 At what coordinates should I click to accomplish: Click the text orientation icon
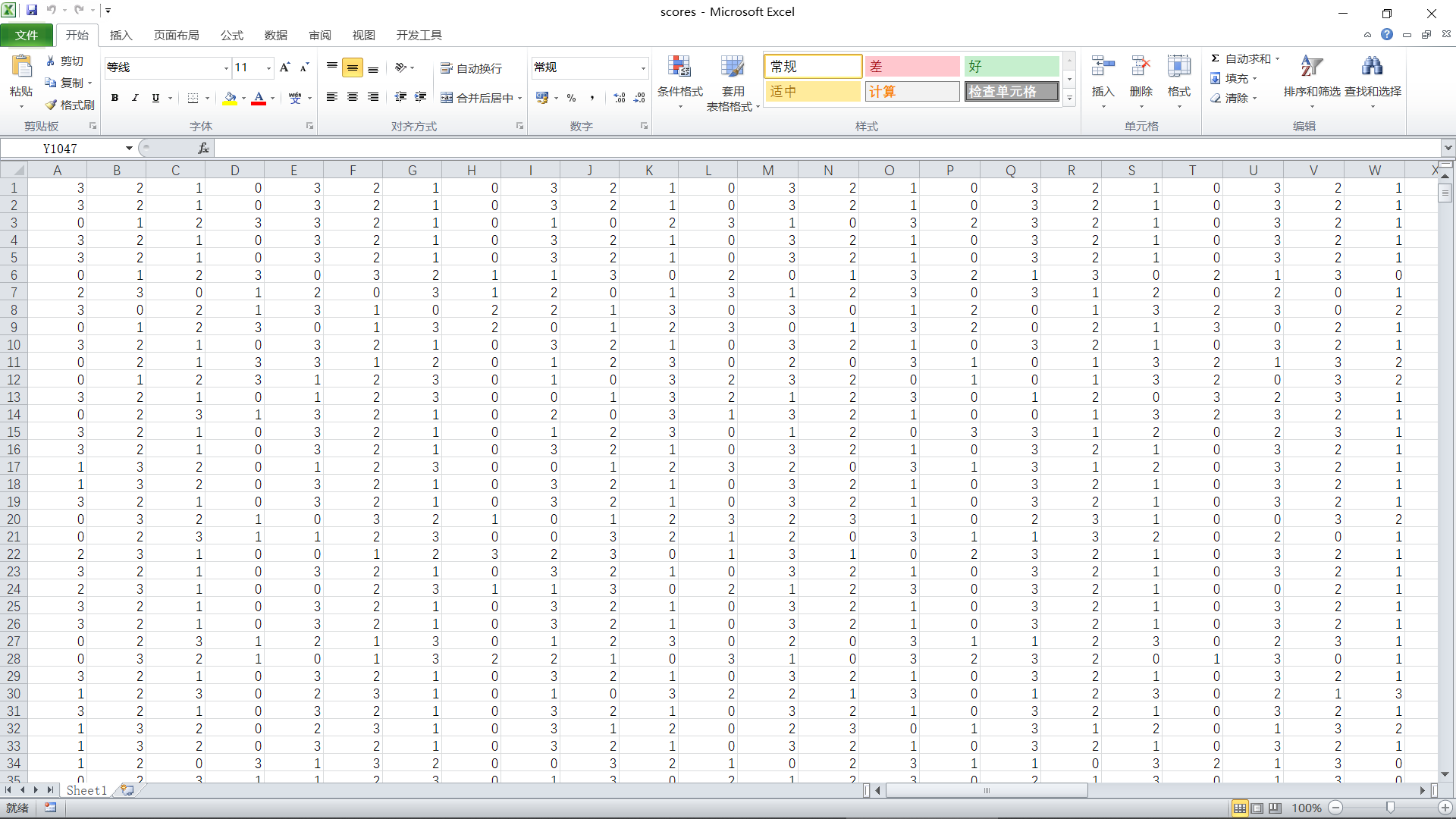(401, 67)
